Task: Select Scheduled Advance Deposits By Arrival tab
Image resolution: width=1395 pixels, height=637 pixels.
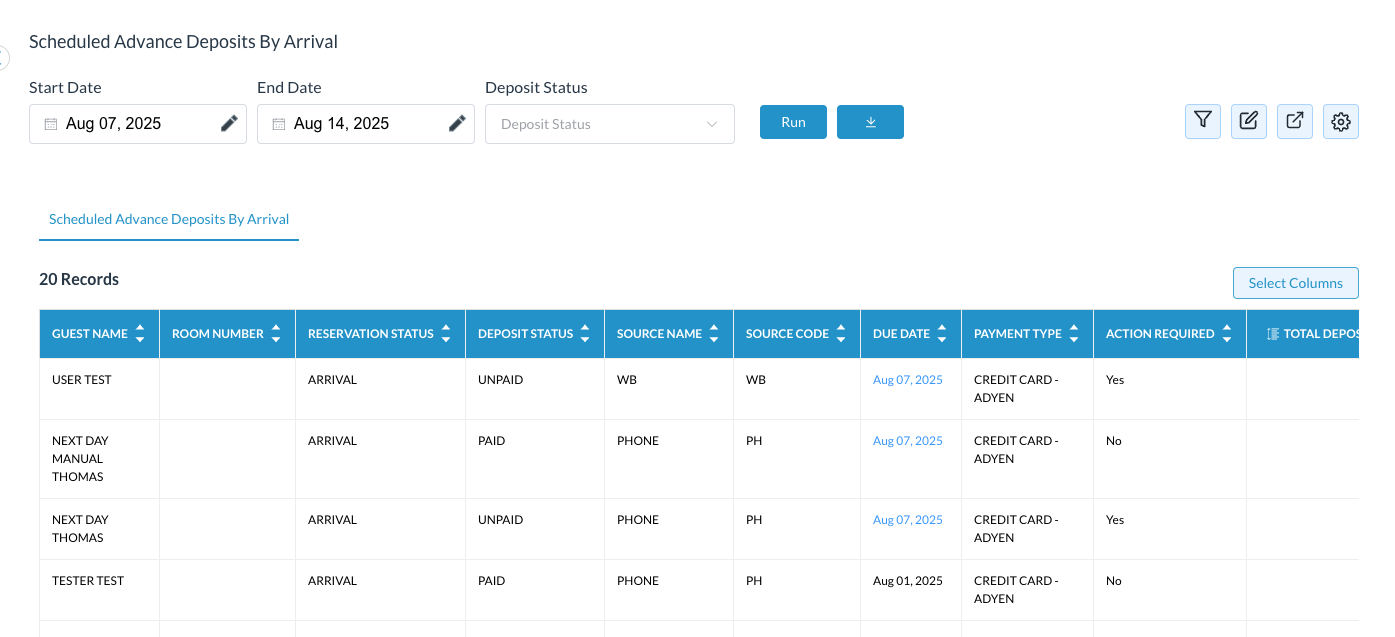Action: pos(169,219)
